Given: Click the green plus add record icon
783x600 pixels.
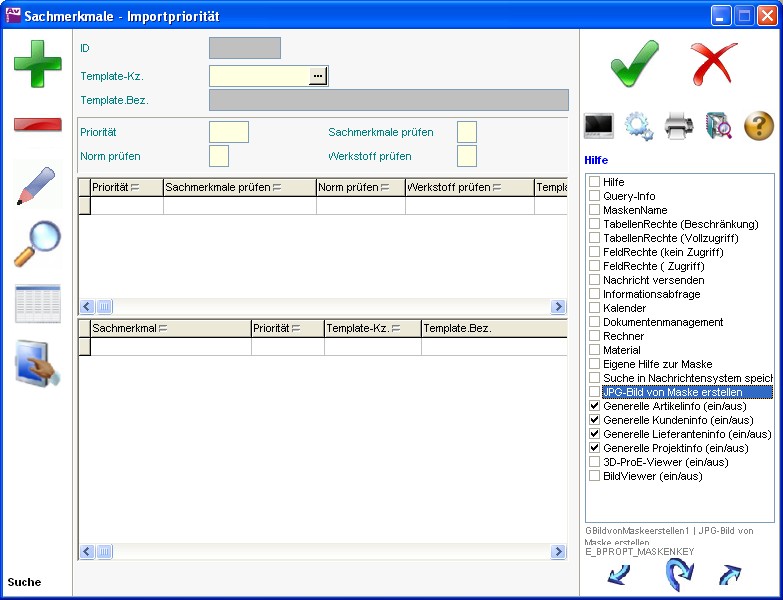Looking at the screenshot, I should click(37, 63).
